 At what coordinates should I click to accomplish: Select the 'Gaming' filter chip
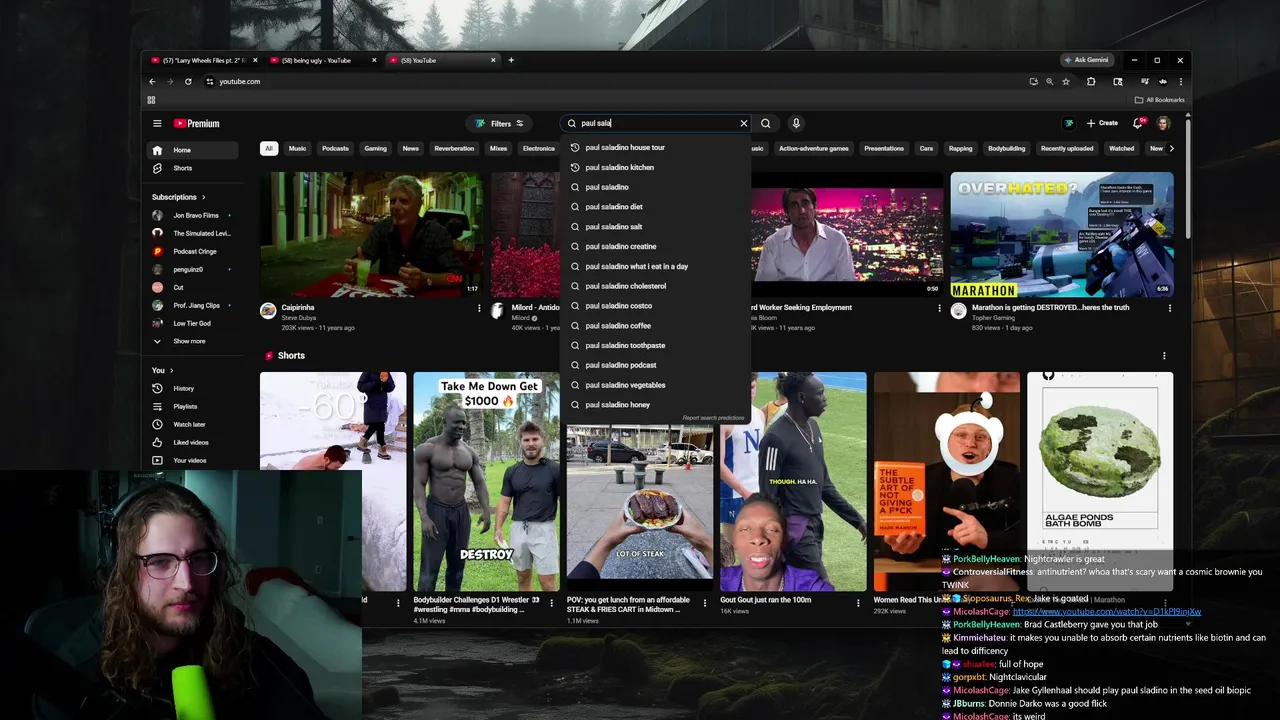[375, 148]
